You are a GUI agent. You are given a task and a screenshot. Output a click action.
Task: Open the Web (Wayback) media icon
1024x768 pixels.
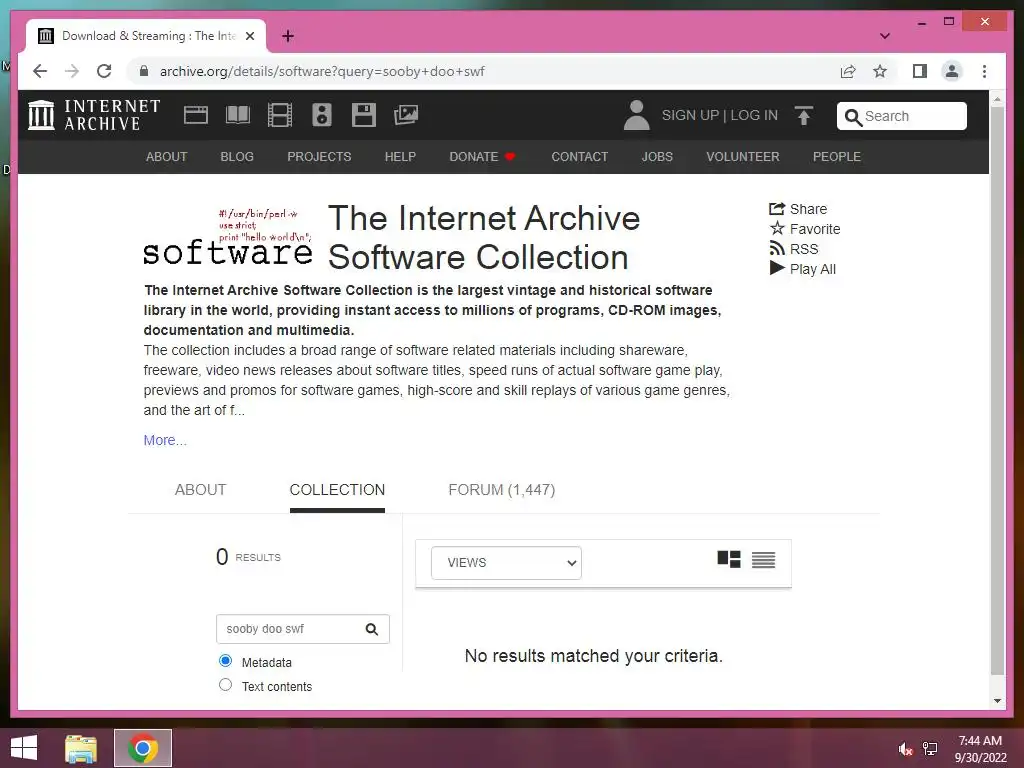pyautogui.click(x=195, y=115)
